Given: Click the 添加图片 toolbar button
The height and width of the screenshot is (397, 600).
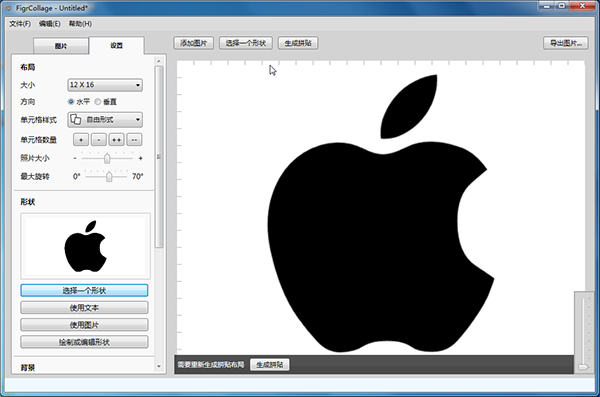Looking at the screenshot, I should click(194, 43).
